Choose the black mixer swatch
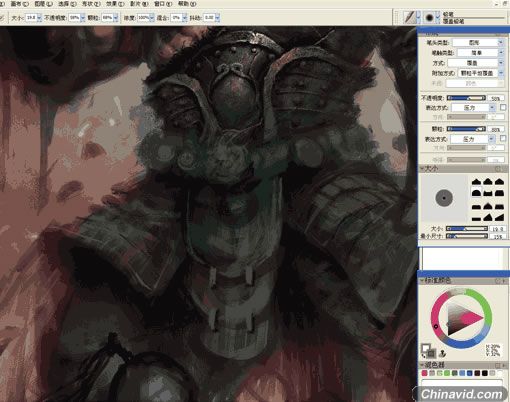This screenshot has height=402, width=510. click(x=485, y=373)
